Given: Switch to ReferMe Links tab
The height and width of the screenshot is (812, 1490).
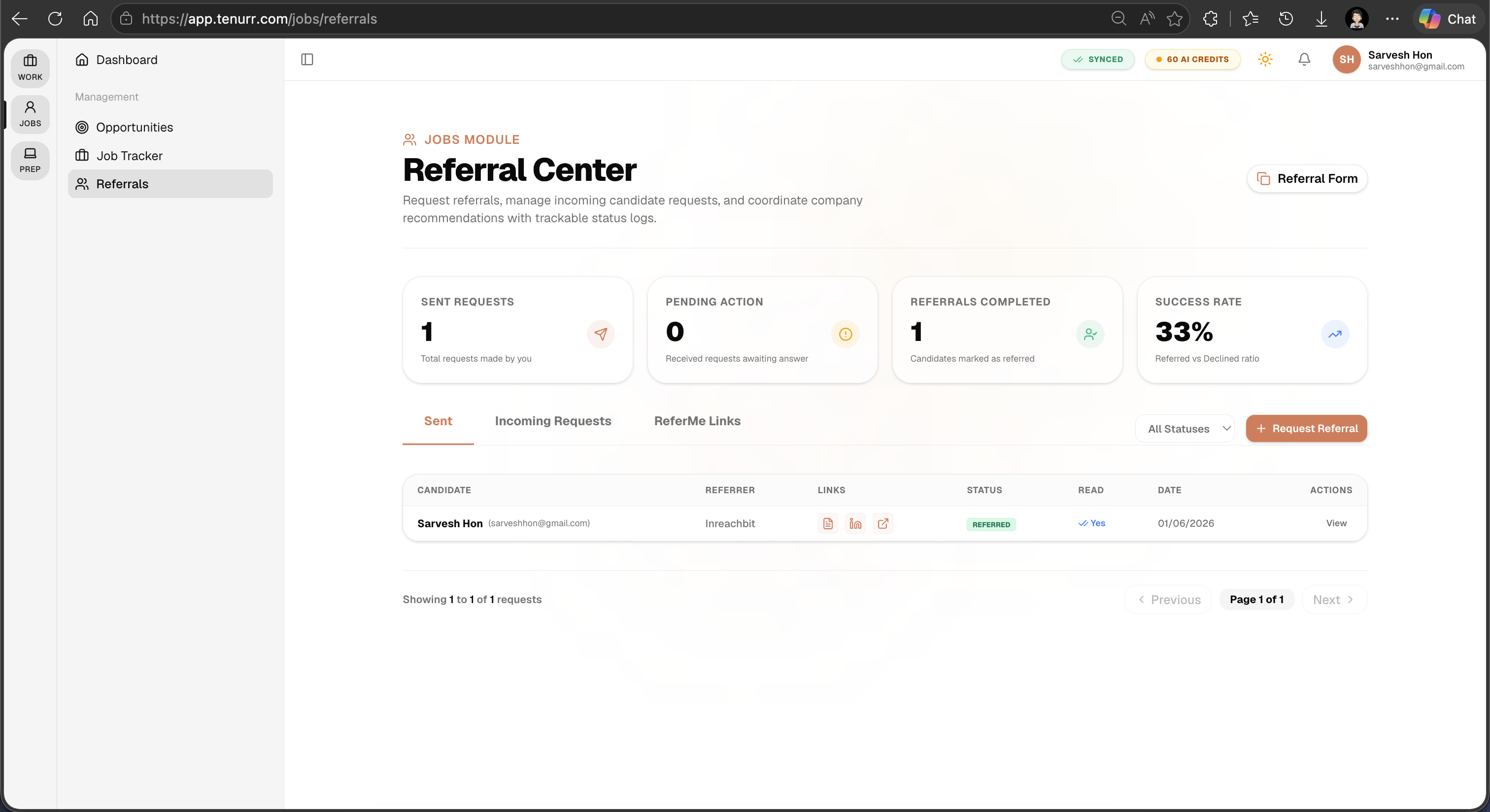Looking at the screenshot, I should point(697,422).
